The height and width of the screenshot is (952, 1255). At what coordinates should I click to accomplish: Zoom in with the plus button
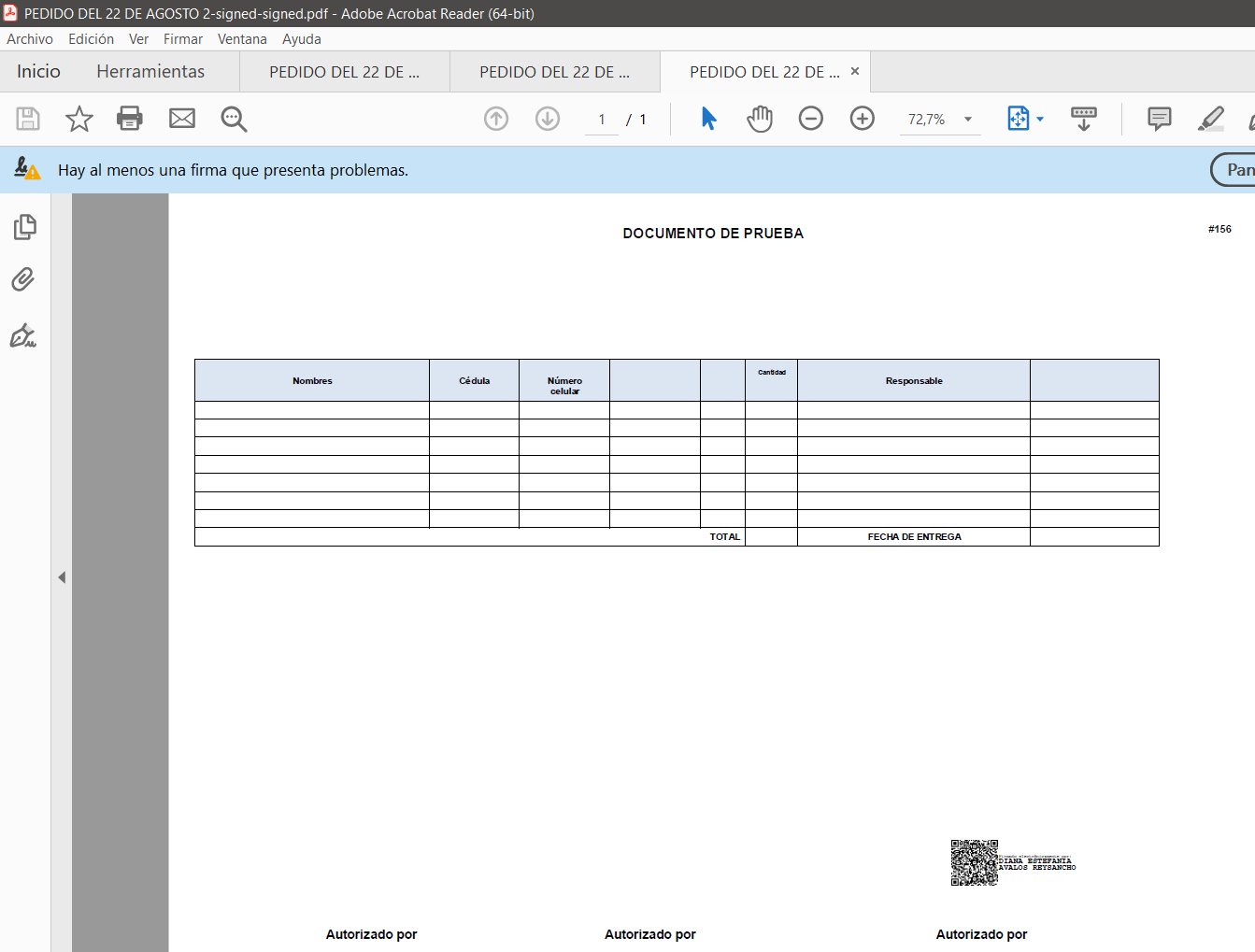pos(863,119)
